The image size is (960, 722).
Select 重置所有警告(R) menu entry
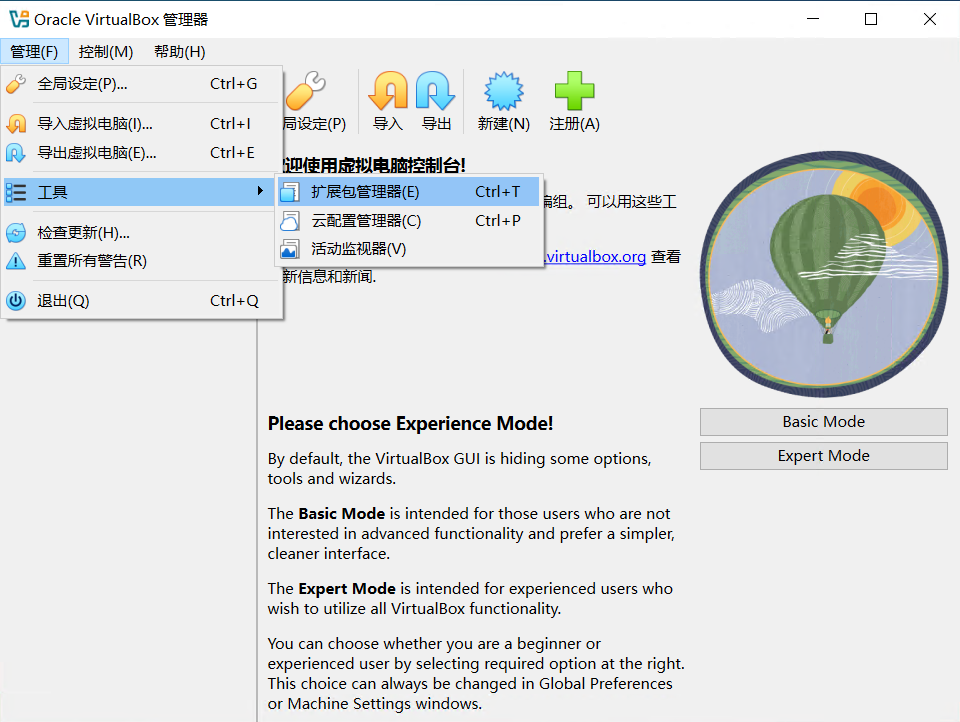pyautogui.click(x=141, y=261)
